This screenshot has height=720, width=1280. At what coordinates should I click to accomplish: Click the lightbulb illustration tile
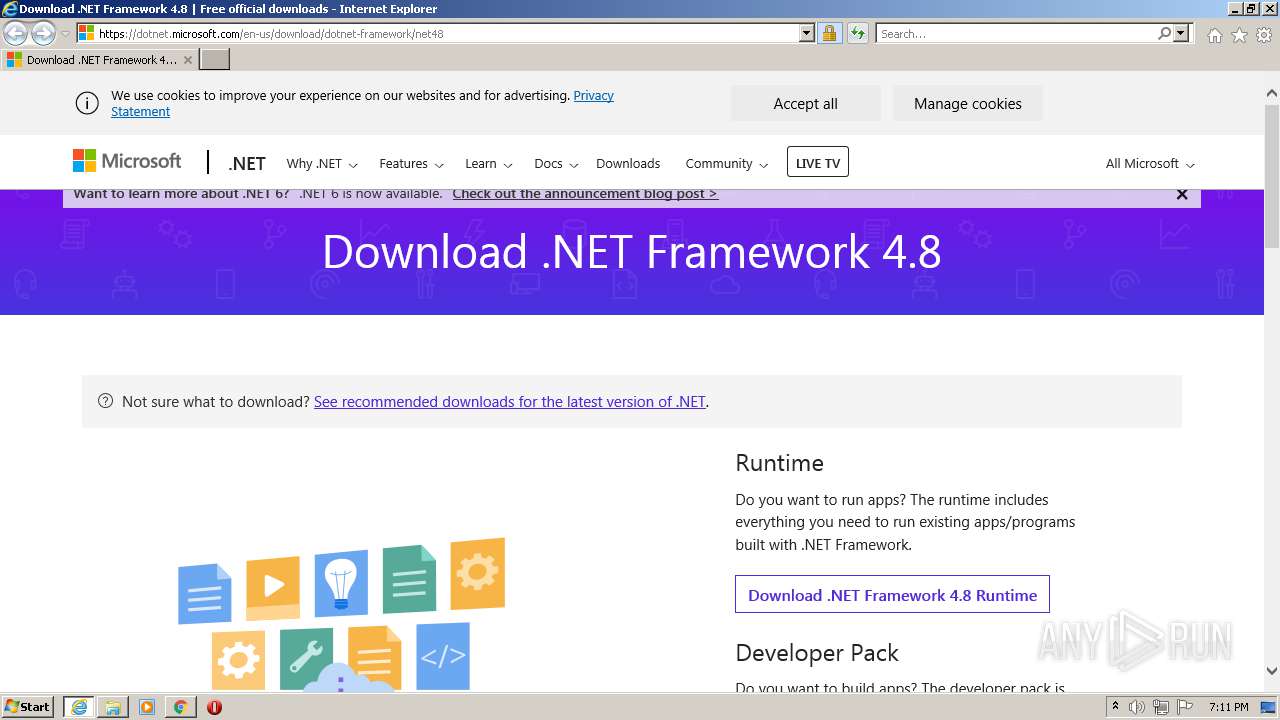coord(341,583)
